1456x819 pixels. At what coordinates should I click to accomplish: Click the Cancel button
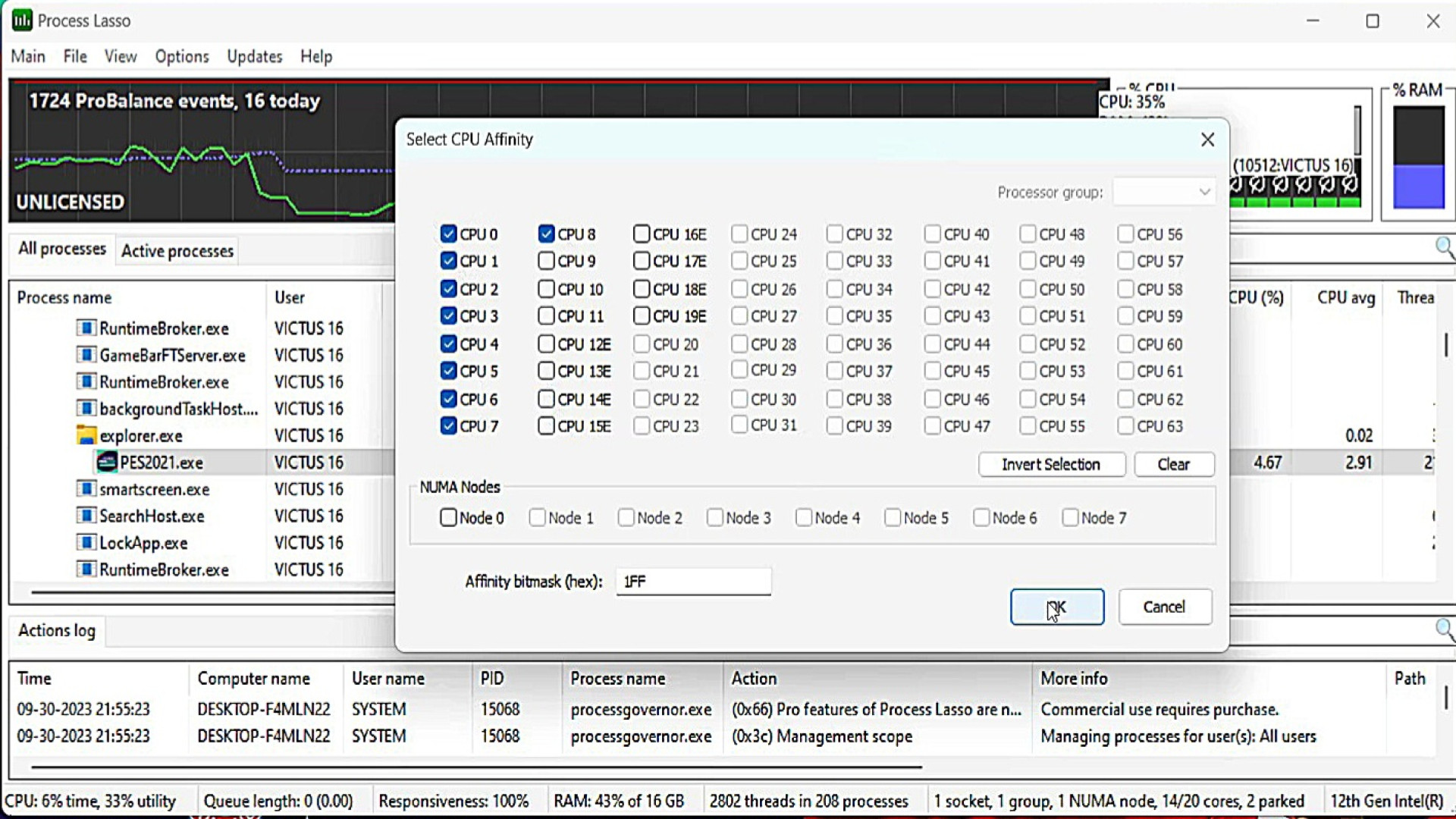1165,607
